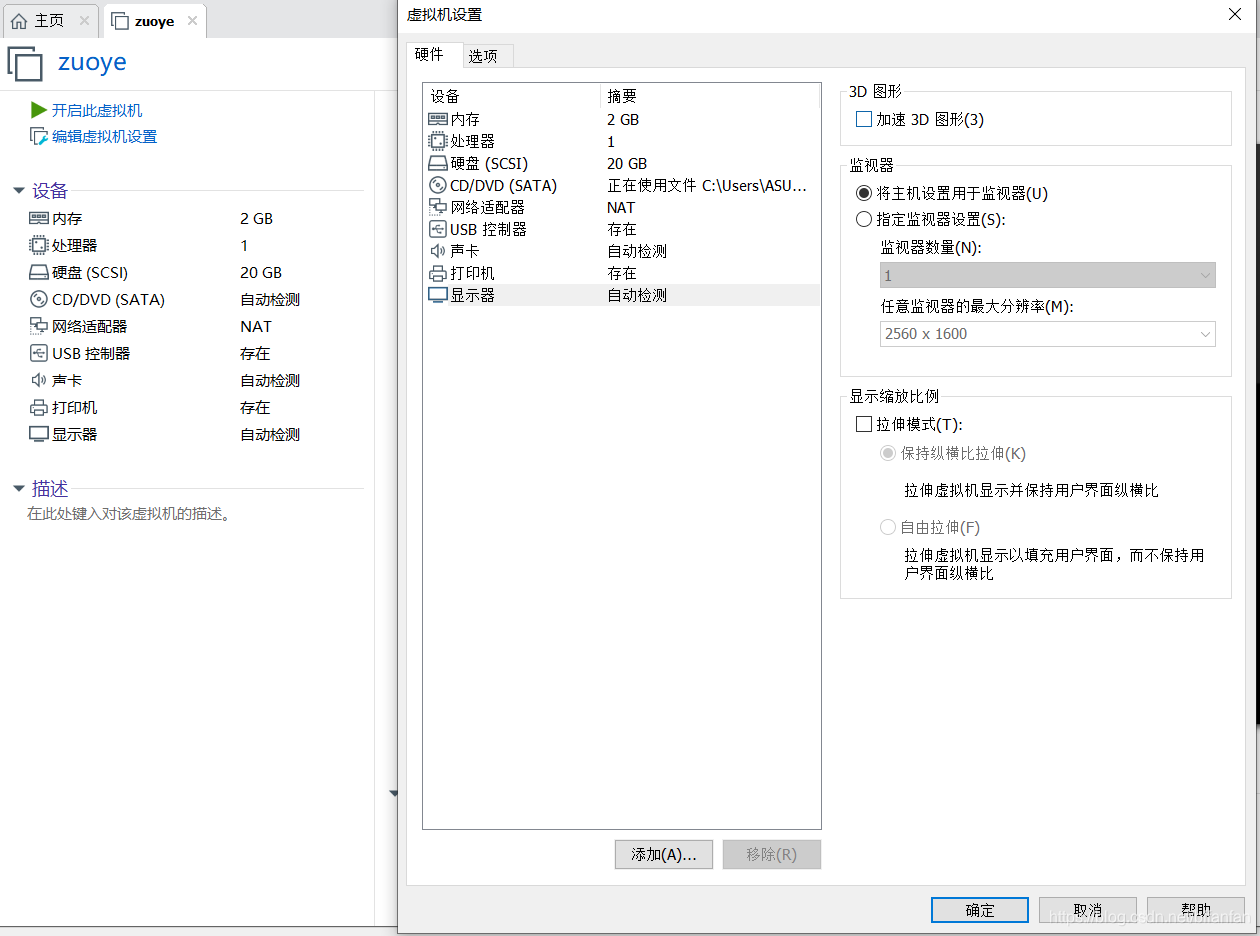Viewport: 1260px width, 936px height.
Task: Click the CD/DVD (SATA) icon in dialog list
Action: [437, 185]
